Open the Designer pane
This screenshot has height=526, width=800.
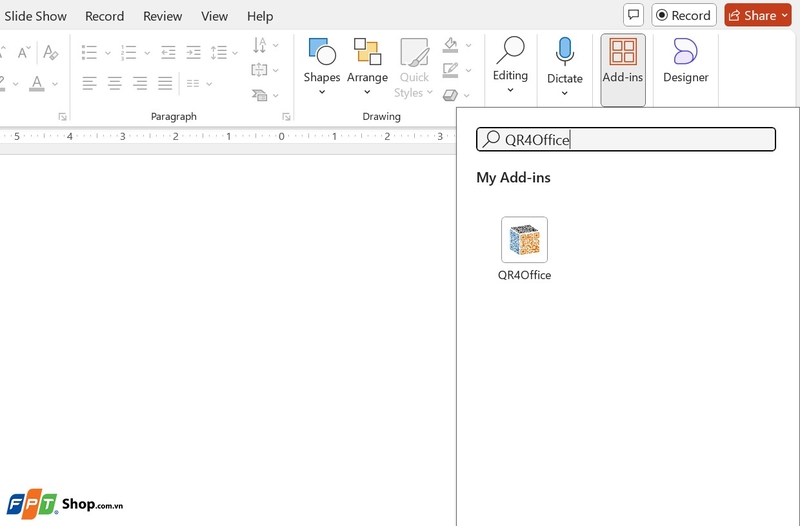685,62
